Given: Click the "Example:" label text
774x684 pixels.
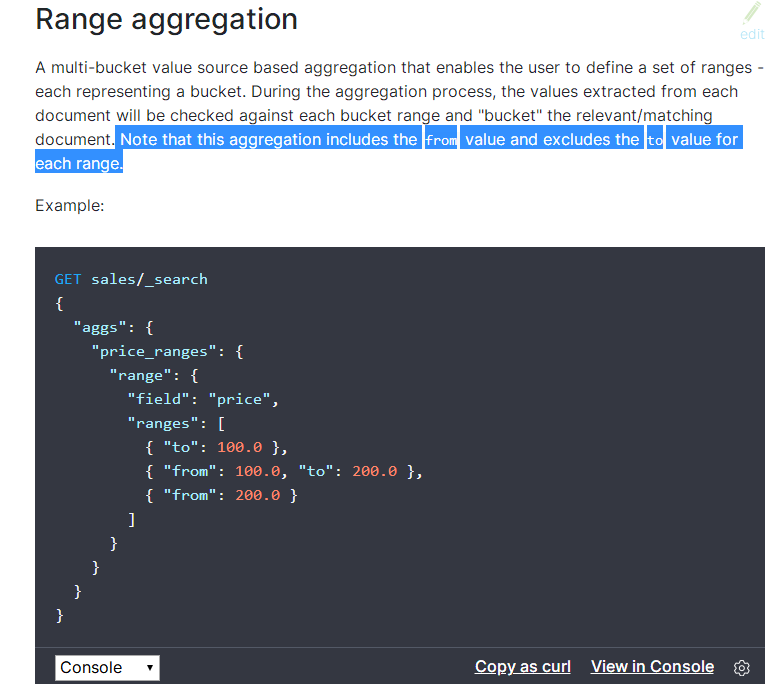Looking at the screenshot, I should pyautogui.click(x=69, y=205).
